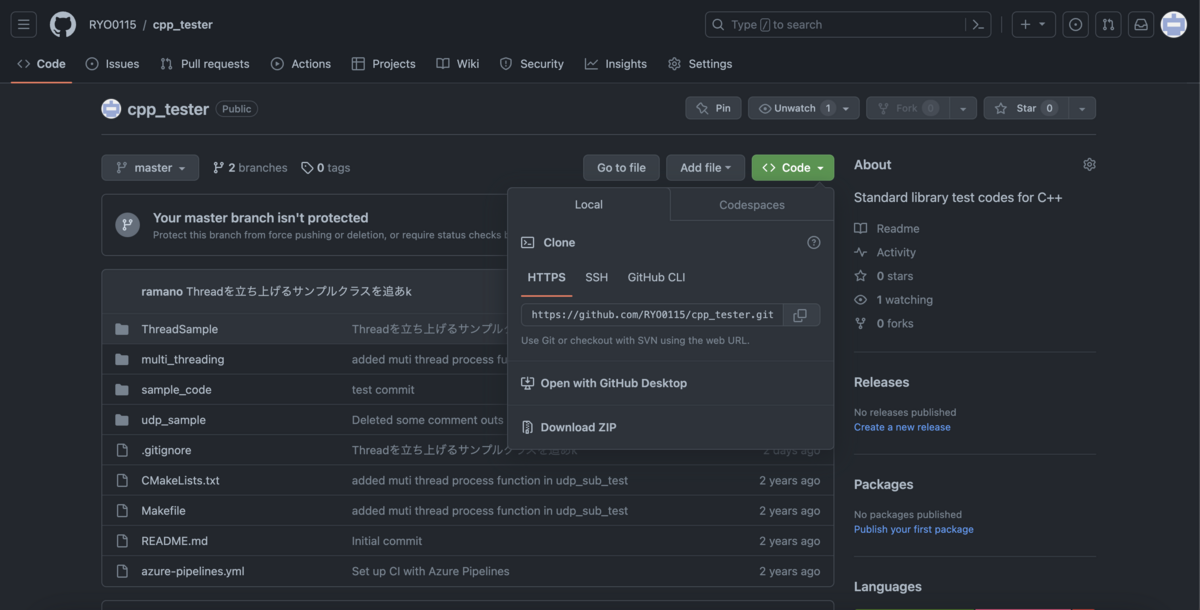Viewport: 1200px width, 610px height.
Task: Open the Insights repository tab
Action: pos(616,64)
